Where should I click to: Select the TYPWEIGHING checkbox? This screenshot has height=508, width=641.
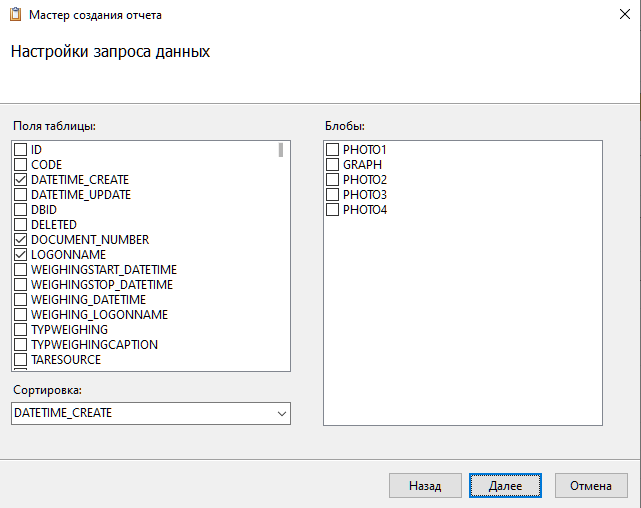click(20, 330)
